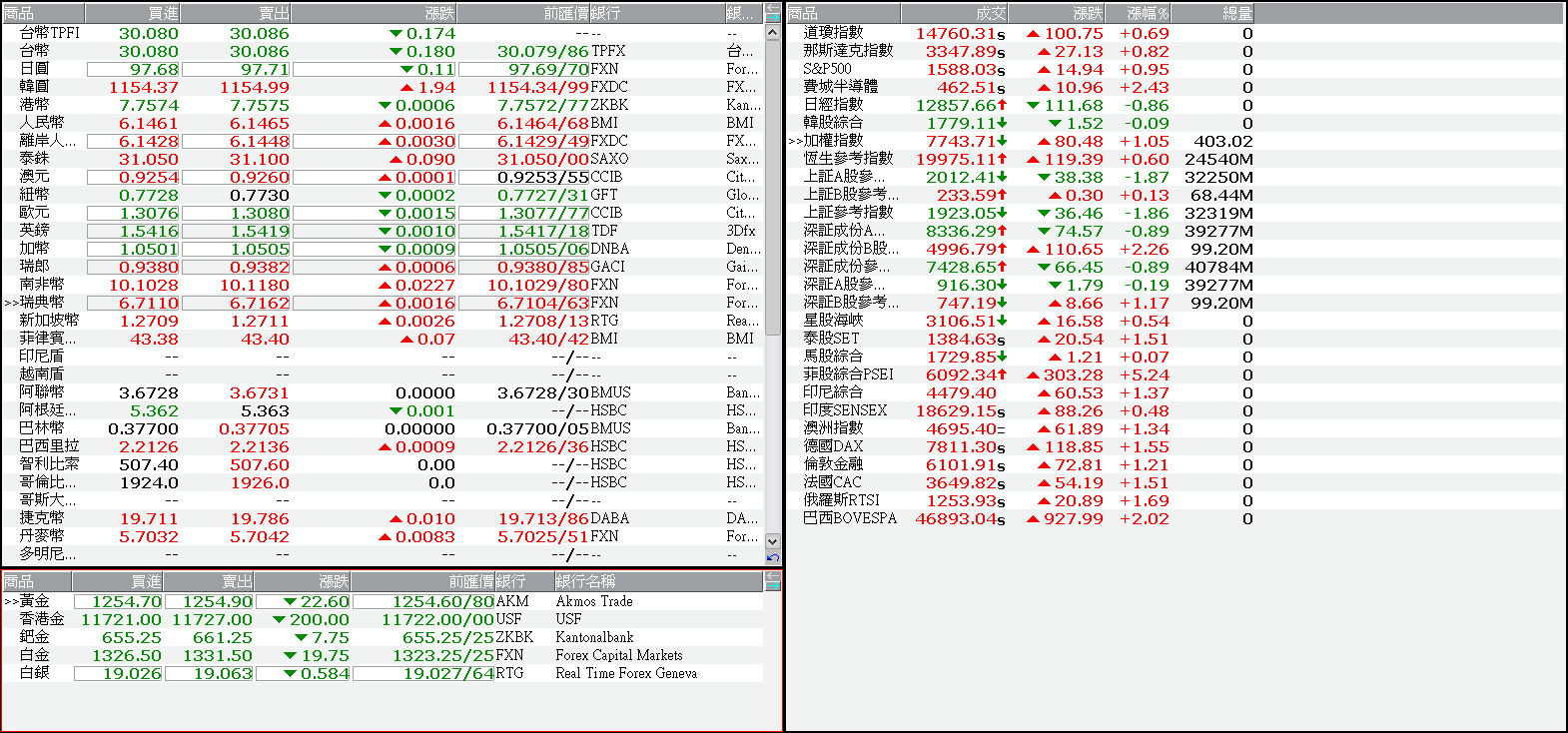Click the 1.3080 ask price for 歐元
The width and height of the screenshot is (1568, 733).
(x=260, y=213)
